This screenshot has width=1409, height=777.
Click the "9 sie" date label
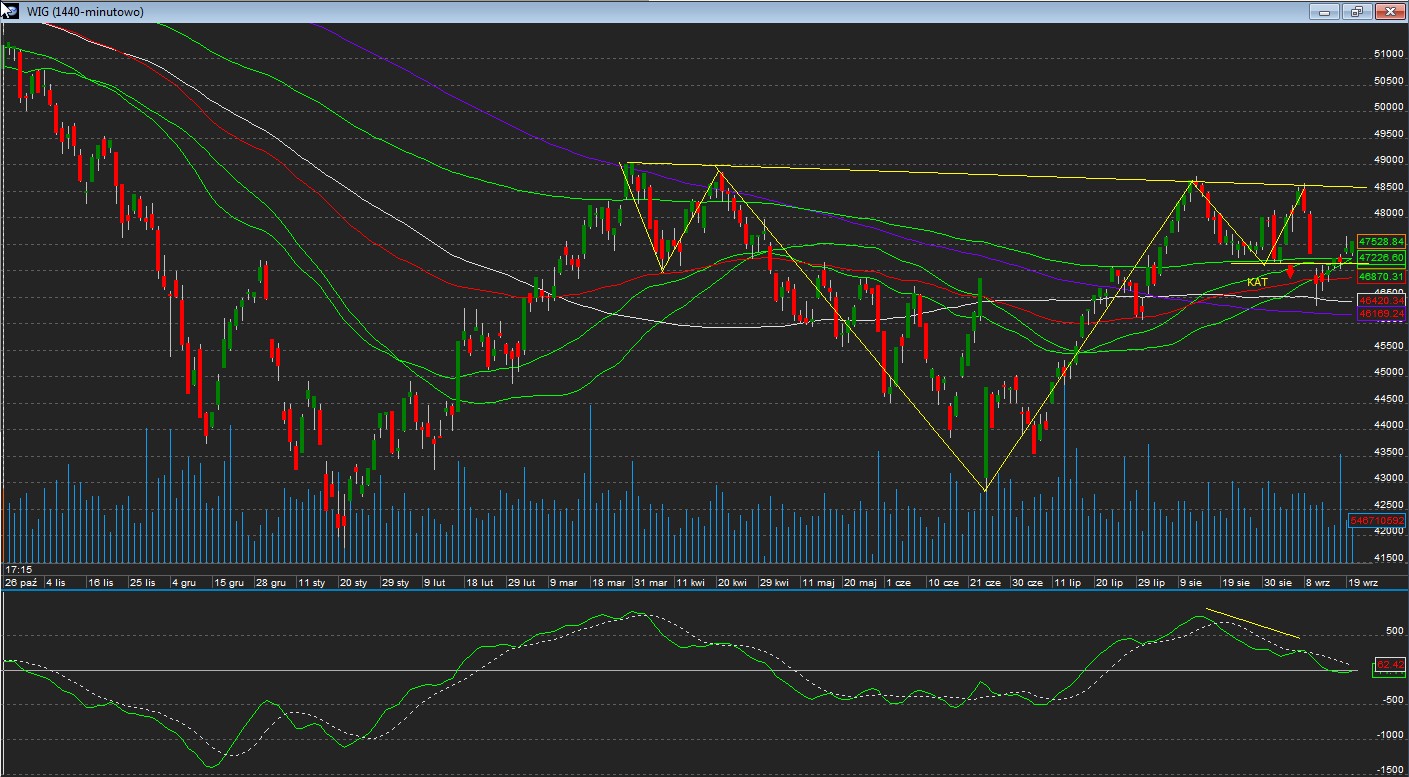tap(1192, 581)
